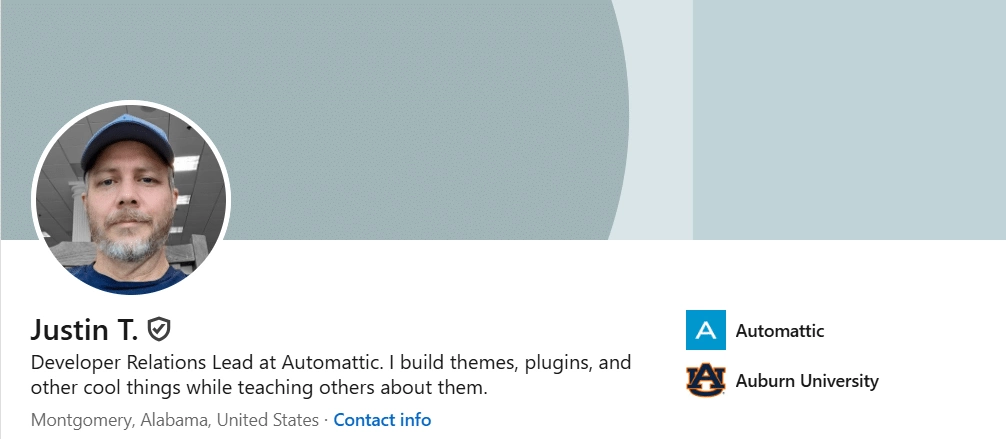This screenshot has width=1006, height=439.
Task: Click the Auburn University logo
Action: [705, 380]
